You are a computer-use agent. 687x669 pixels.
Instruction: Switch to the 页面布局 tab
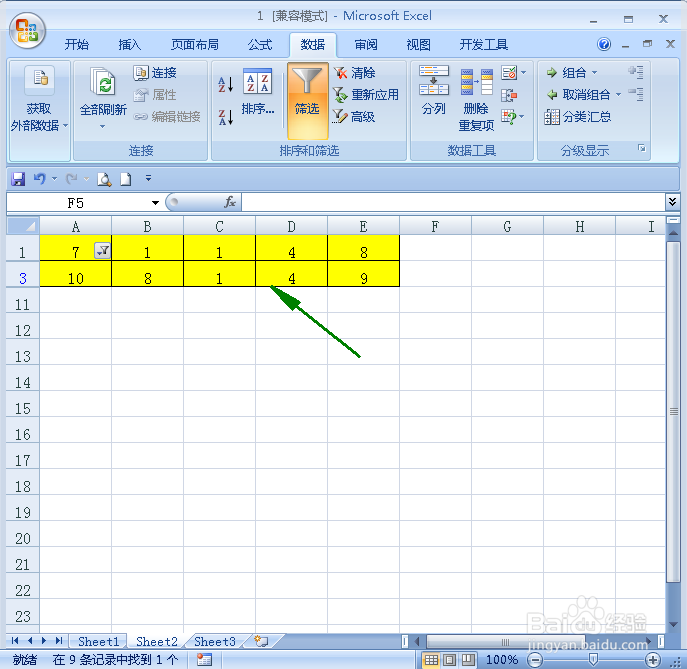click(x=195, y=45)
